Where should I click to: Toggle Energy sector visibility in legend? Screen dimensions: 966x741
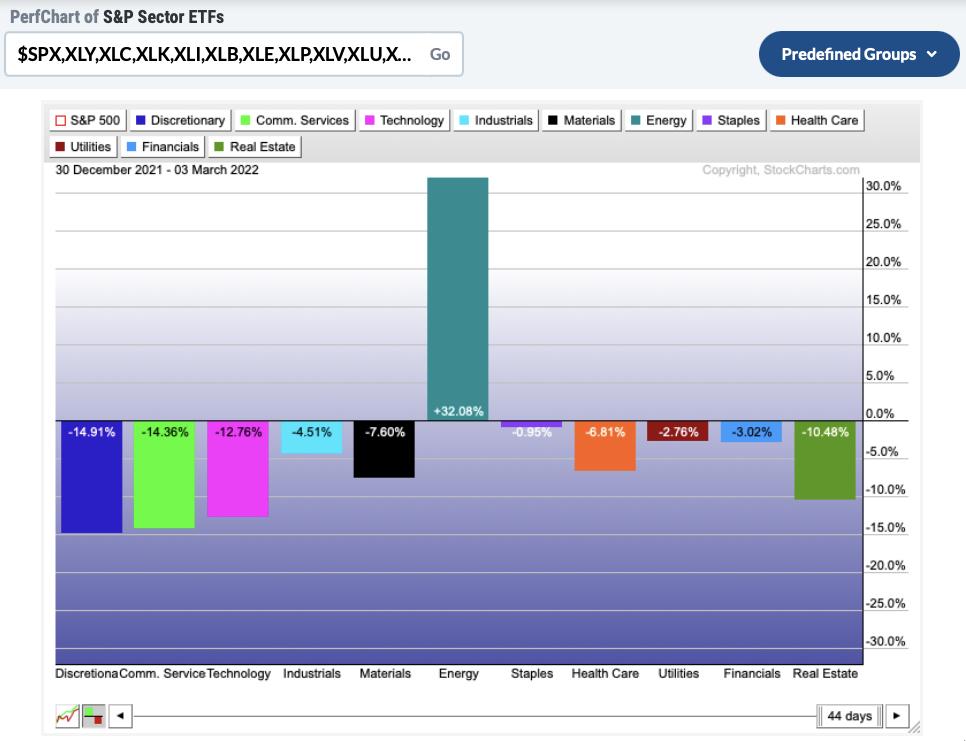658,120
